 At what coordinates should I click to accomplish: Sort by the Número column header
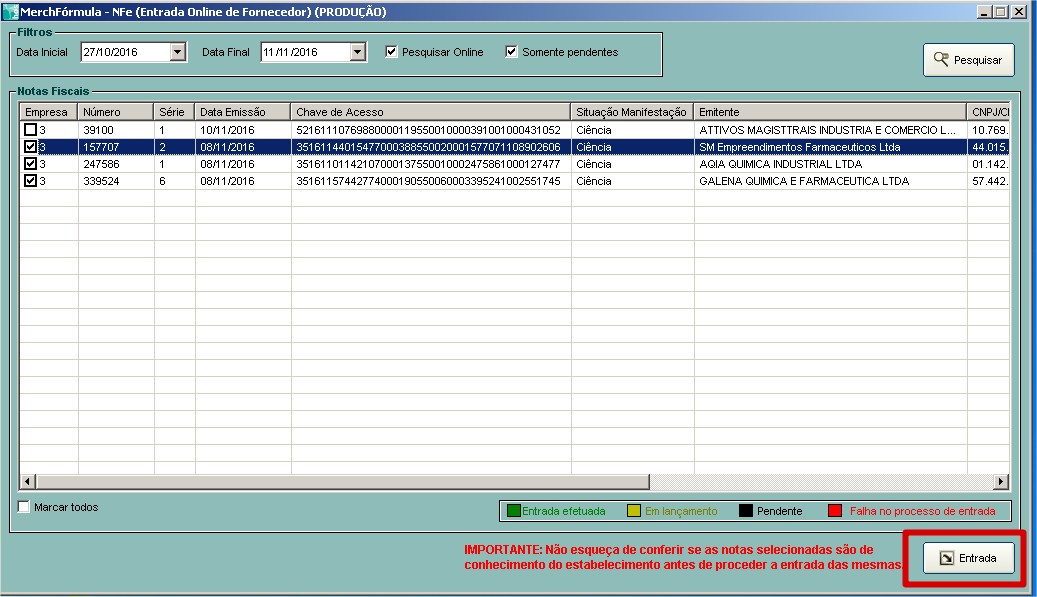[115, 112]
